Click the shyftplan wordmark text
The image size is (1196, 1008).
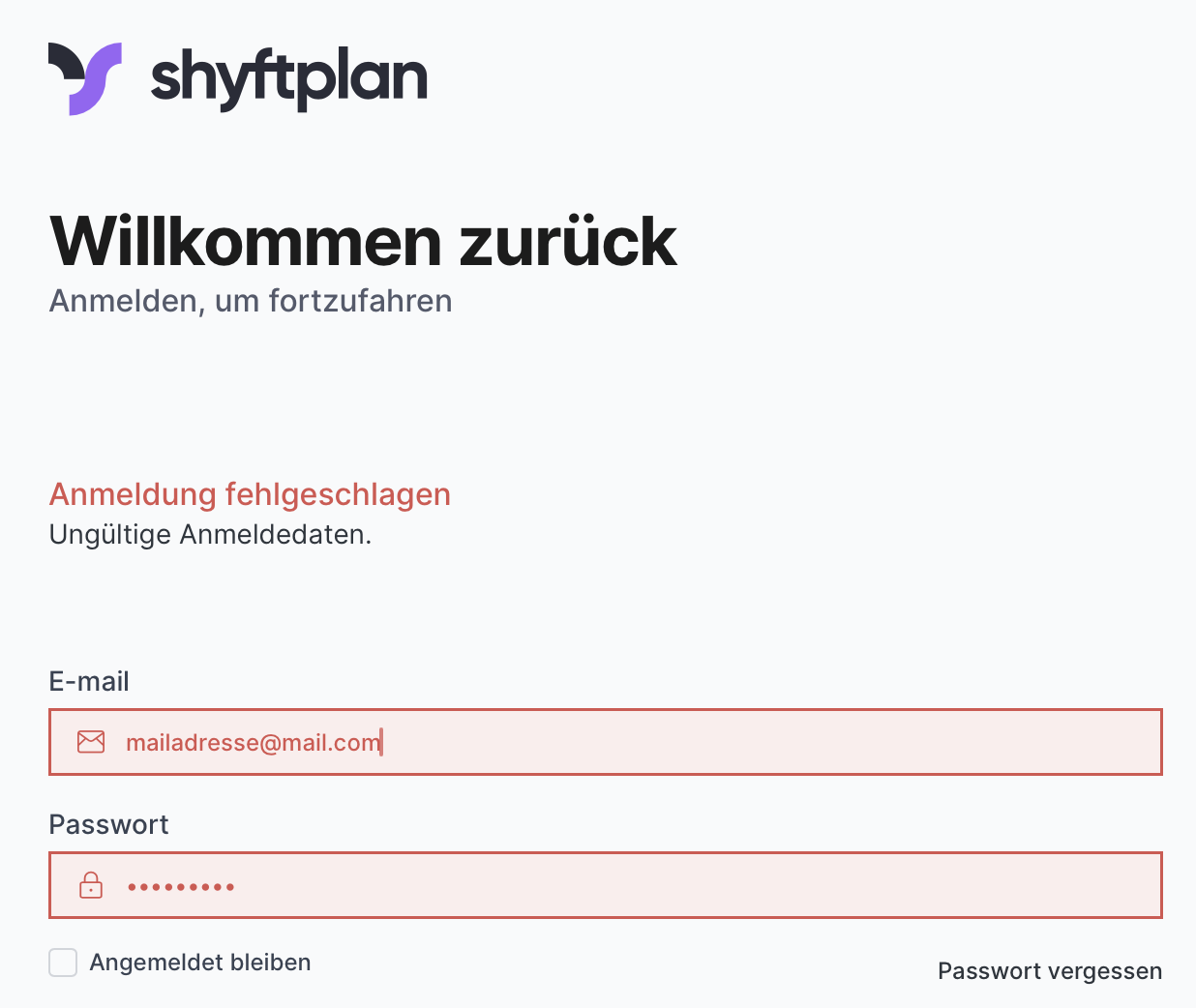click(x=288, y=79)
